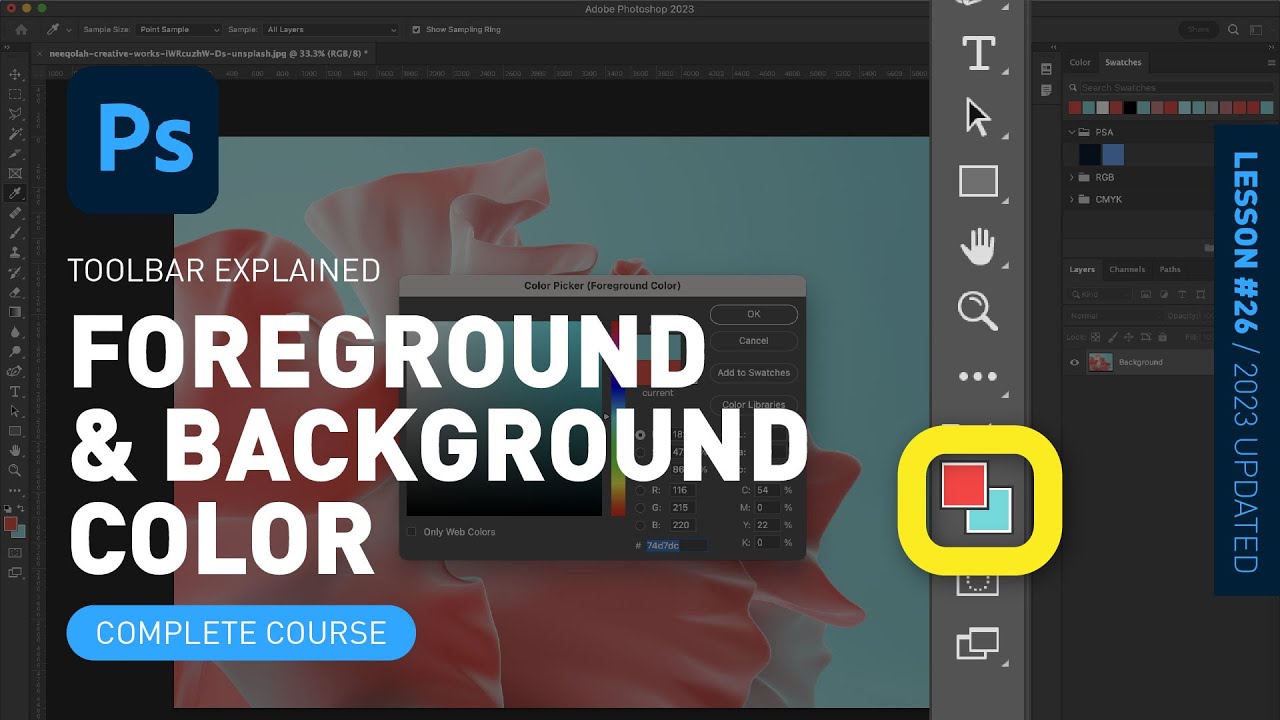Click OK in the Color Picker

click(754, 314)
